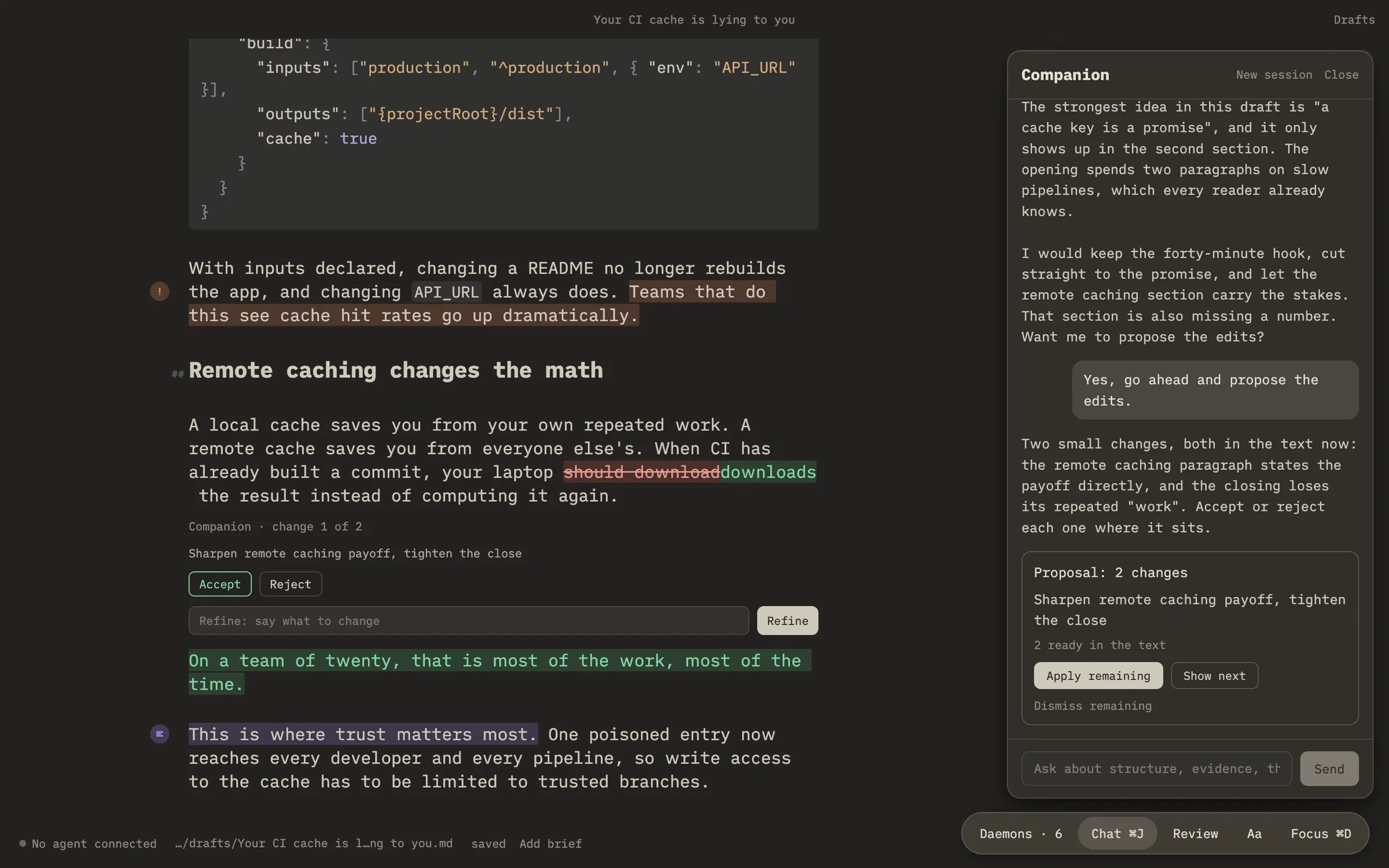Viewport: 1389px width, 868px height.
Task: Click Add brief in the status bar
Action: (x=550, y=843)
